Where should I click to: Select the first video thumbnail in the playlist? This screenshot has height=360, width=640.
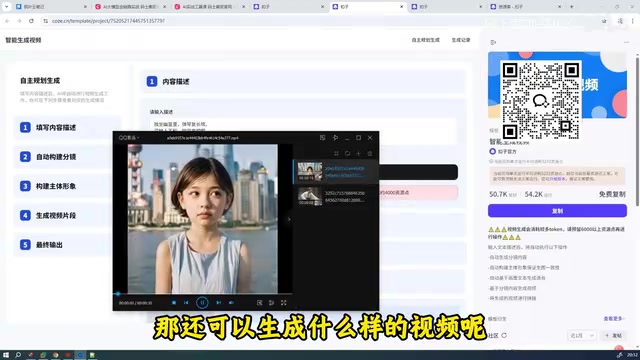(310, 171)
